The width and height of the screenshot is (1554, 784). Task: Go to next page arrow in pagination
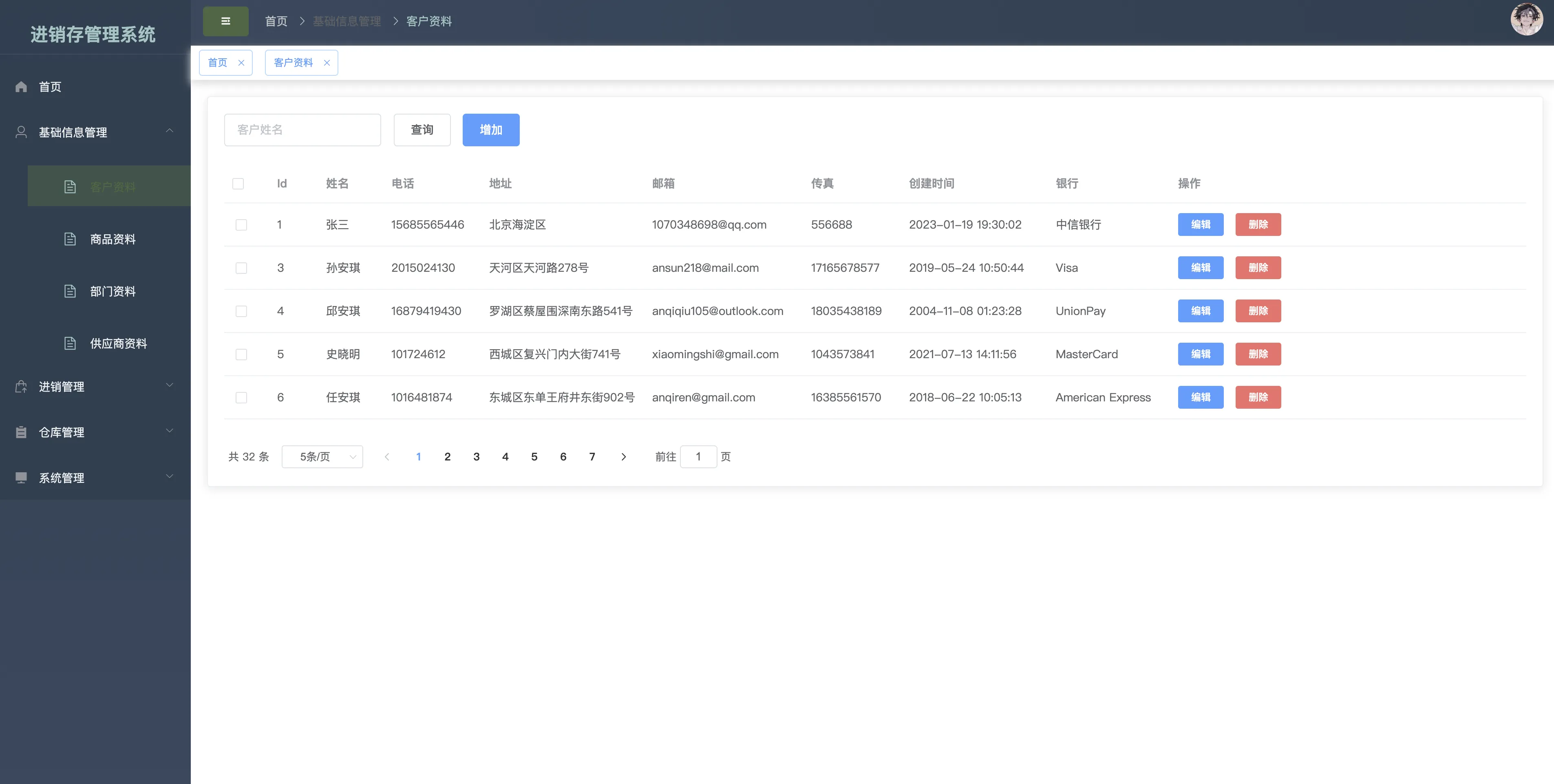coord(624,456)
